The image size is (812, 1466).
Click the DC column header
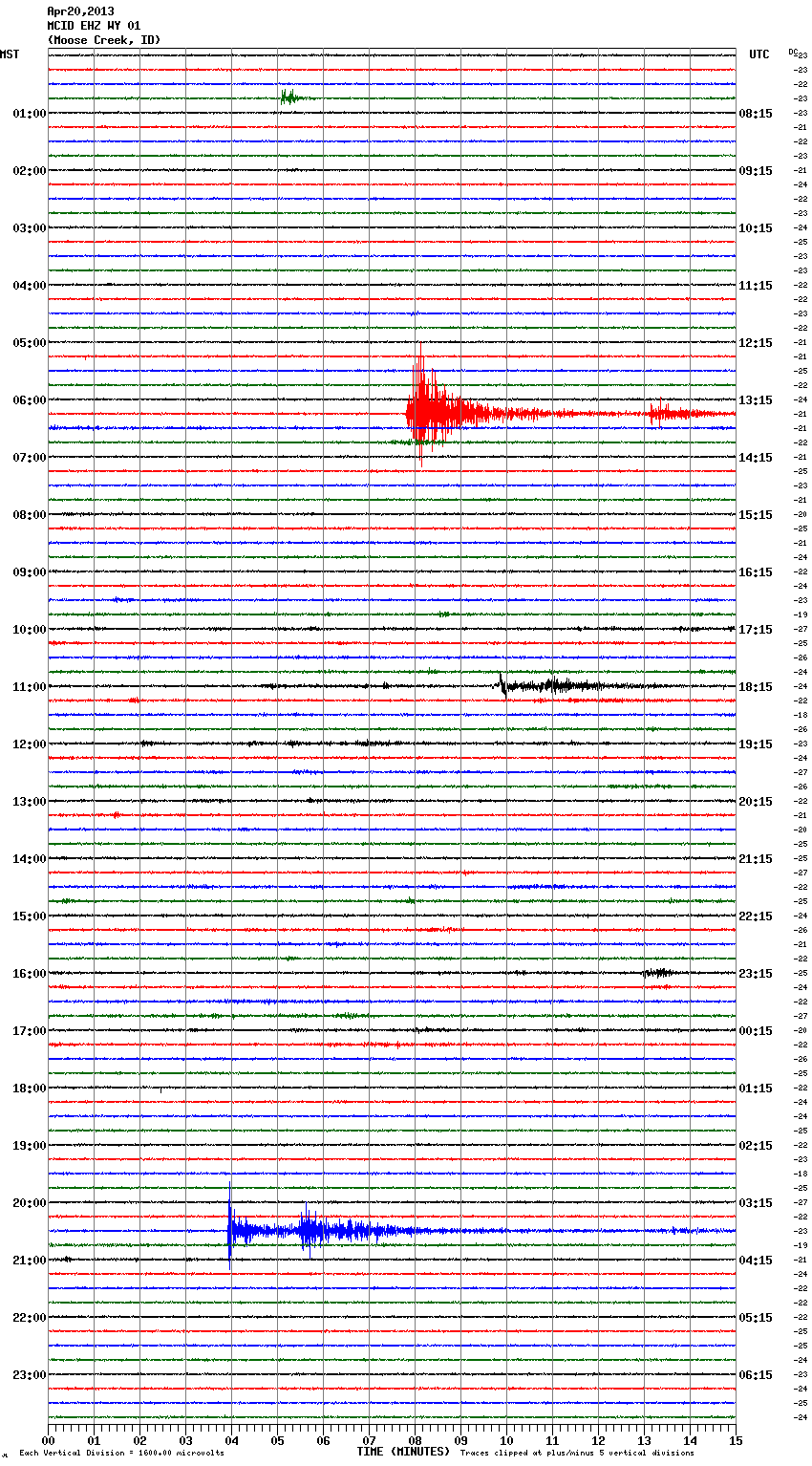coord(793,52)
